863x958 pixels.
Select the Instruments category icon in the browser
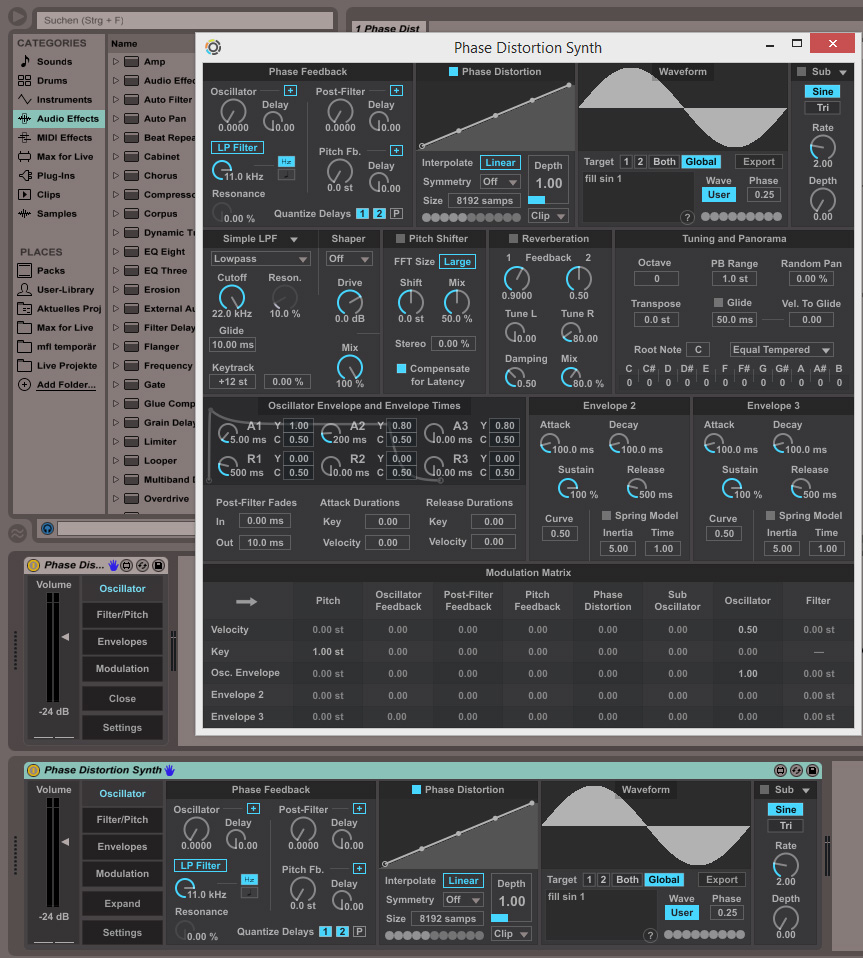[25, 100]
